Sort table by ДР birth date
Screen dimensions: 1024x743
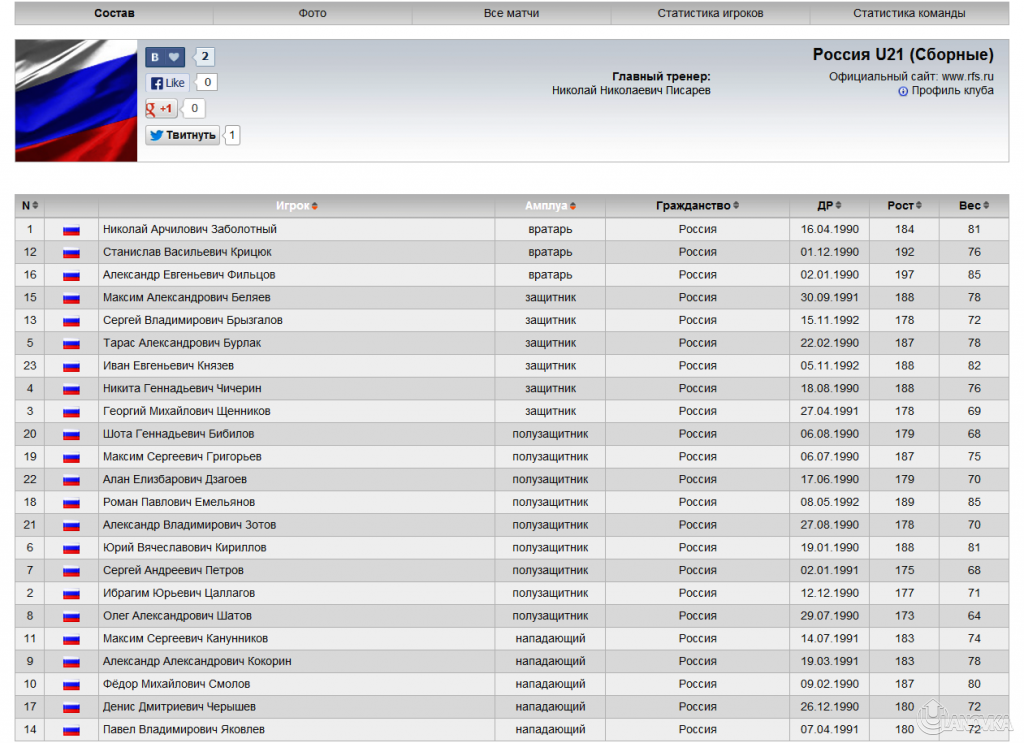coord(829,206)
